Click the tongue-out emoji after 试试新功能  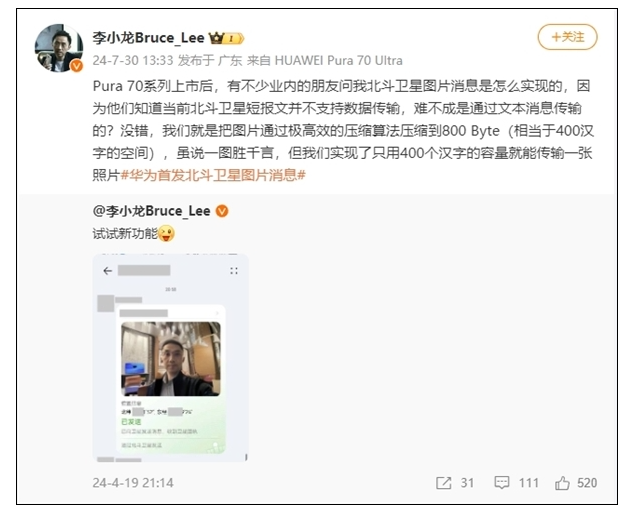click(x=166, y=234)
